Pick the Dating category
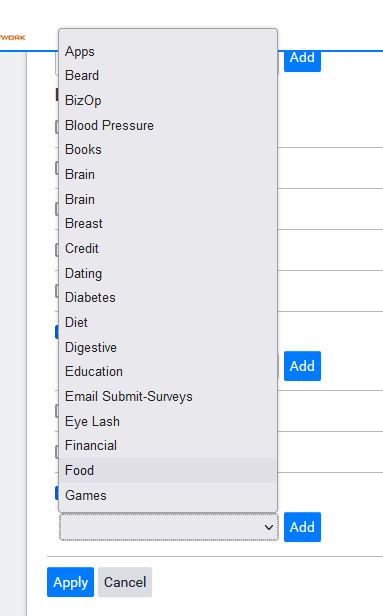 tap(168, 273)
